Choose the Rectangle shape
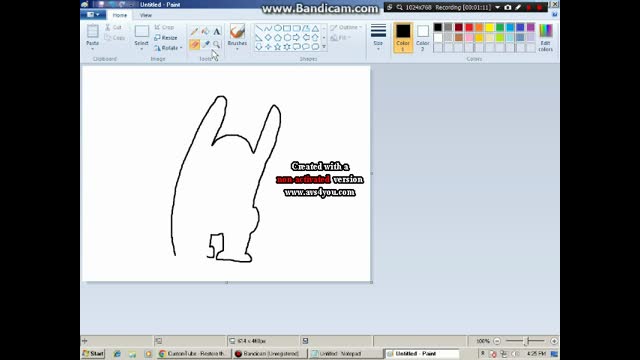Image resolution: width=640 pixels, height=360 pixels. (x=287, y=29)
